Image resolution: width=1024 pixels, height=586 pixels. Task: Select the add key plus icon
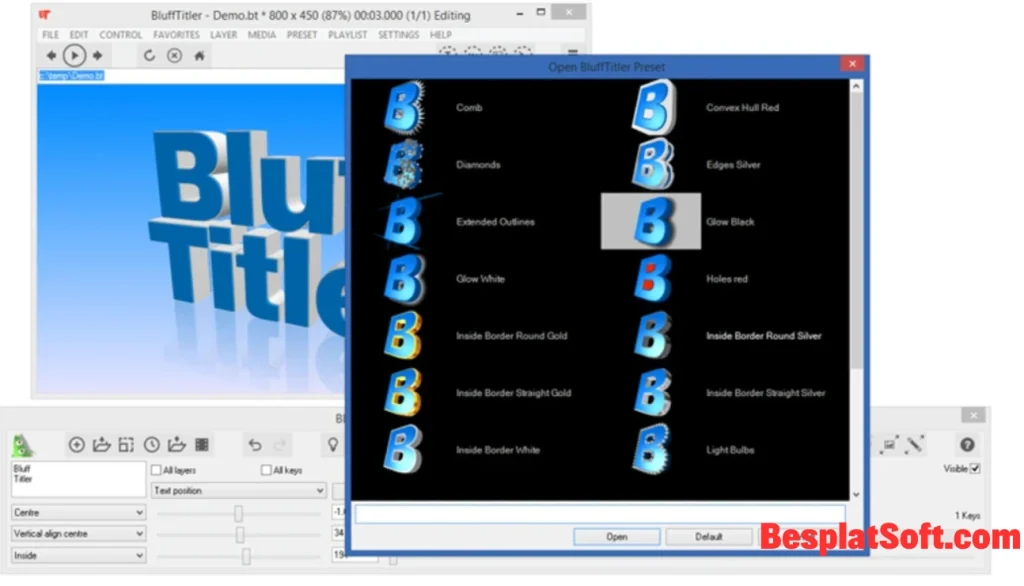tap(76, 444)
